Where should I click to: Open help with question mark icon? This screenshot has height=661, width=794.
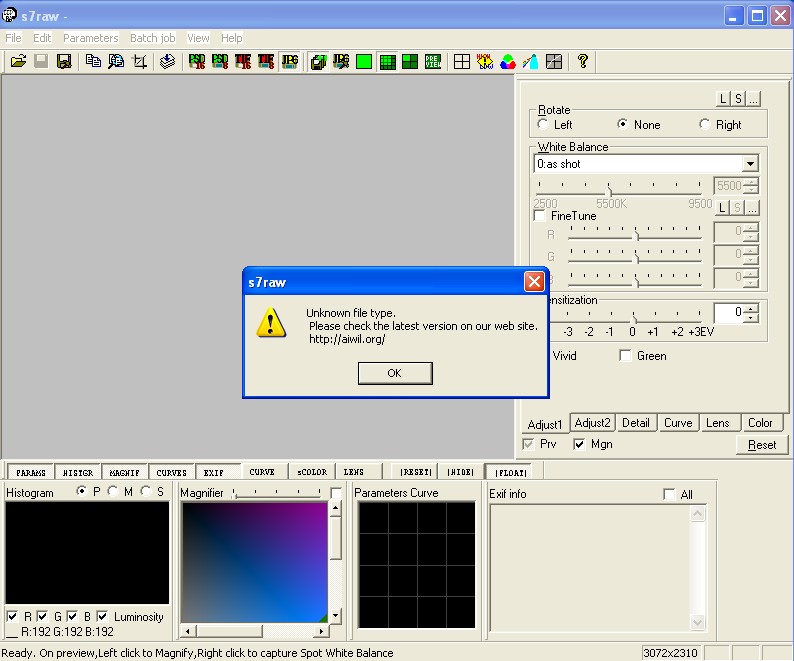click(583, 62)
